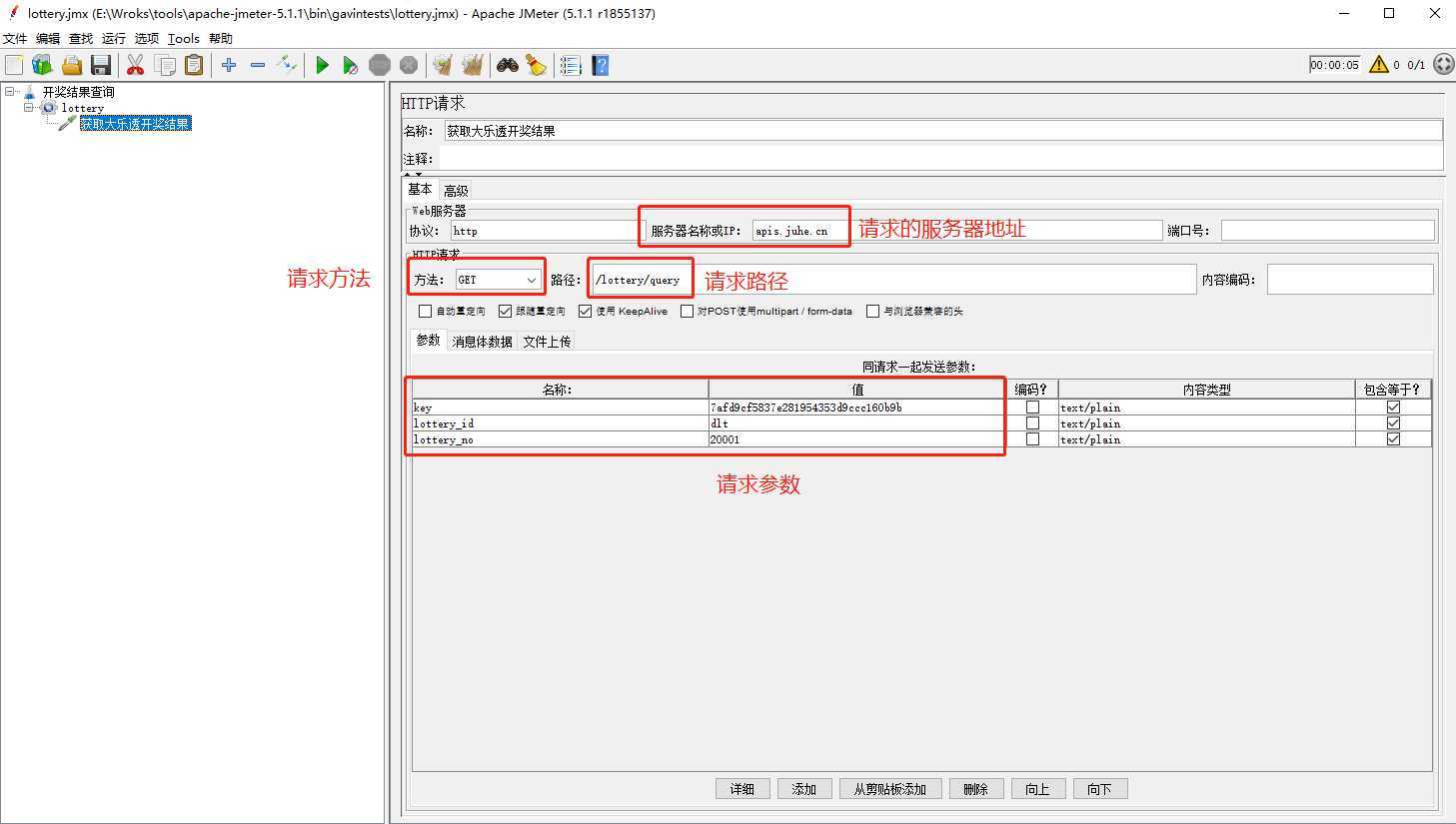
Task: Save the test plan with floppy icon
Action: click(101, 65)
